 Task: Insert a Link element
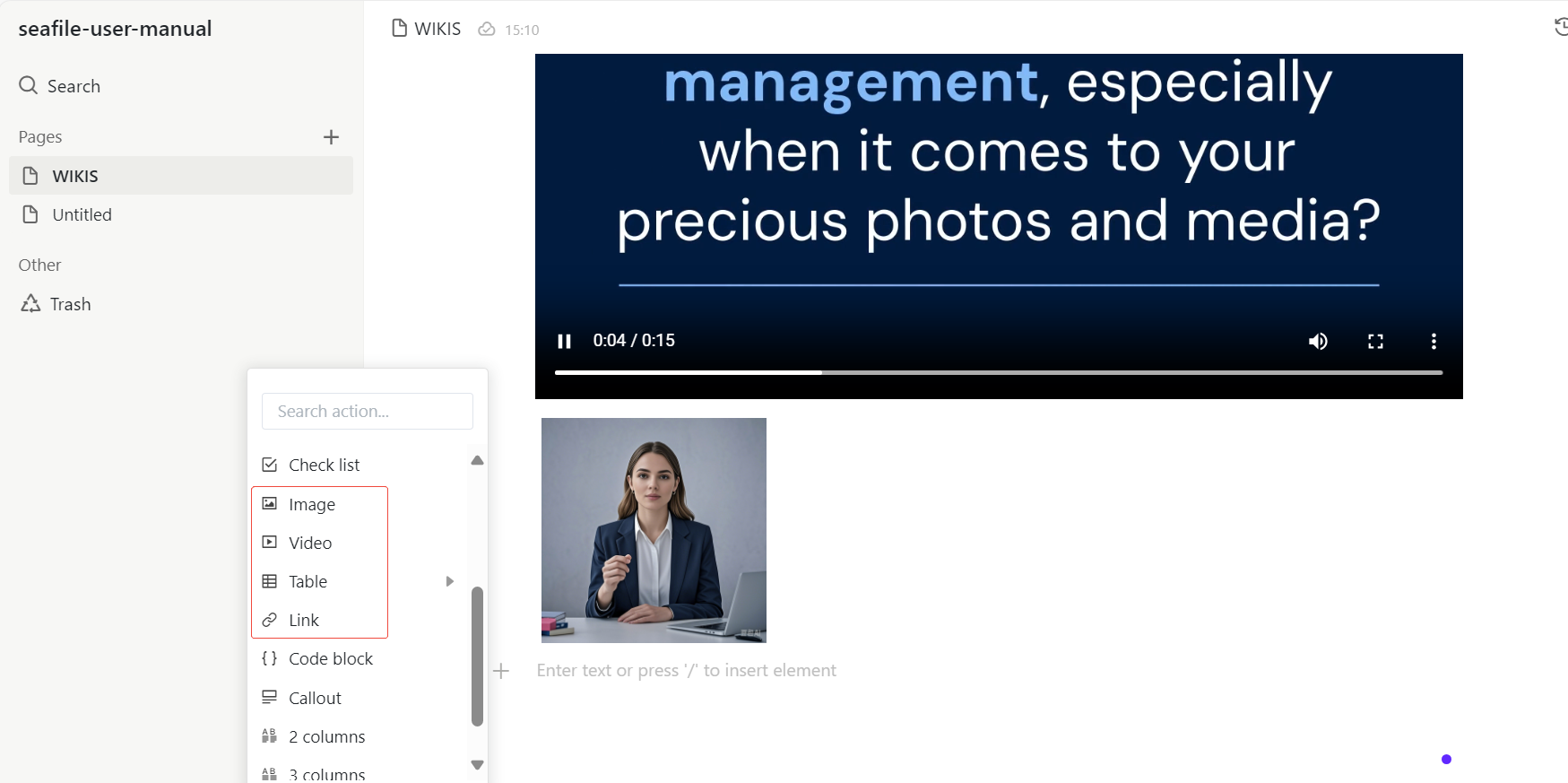tap(303, 620)
